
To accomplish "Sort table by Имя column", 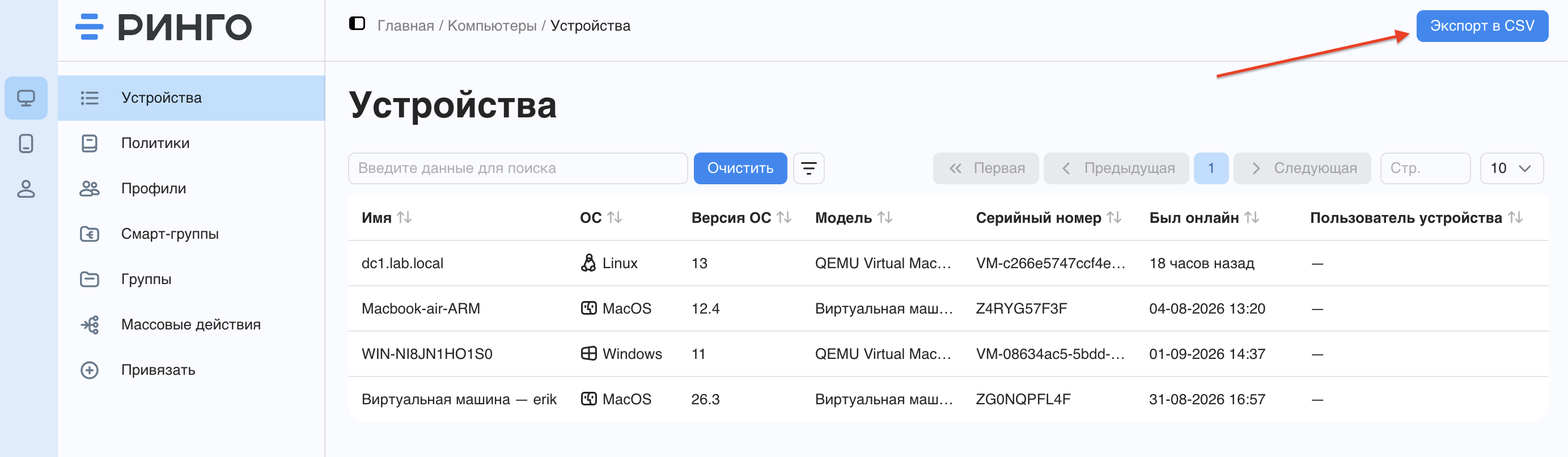I will click(405, 217).
